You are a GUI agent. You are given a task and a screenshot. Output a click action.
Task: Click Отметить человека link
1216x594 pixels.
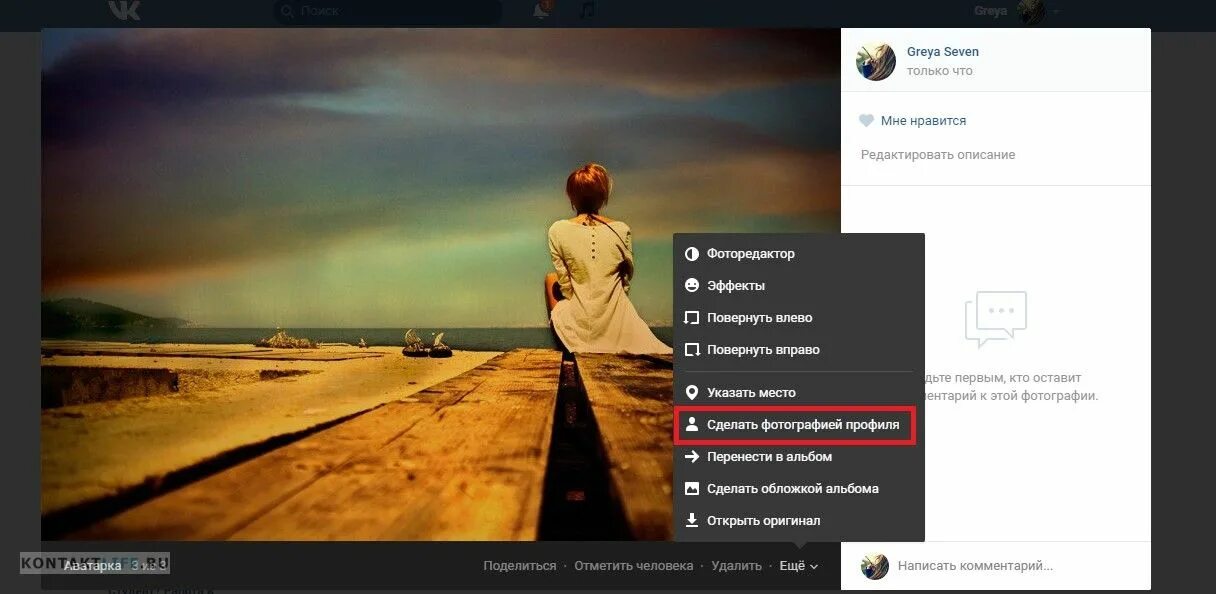pos(633,566)
